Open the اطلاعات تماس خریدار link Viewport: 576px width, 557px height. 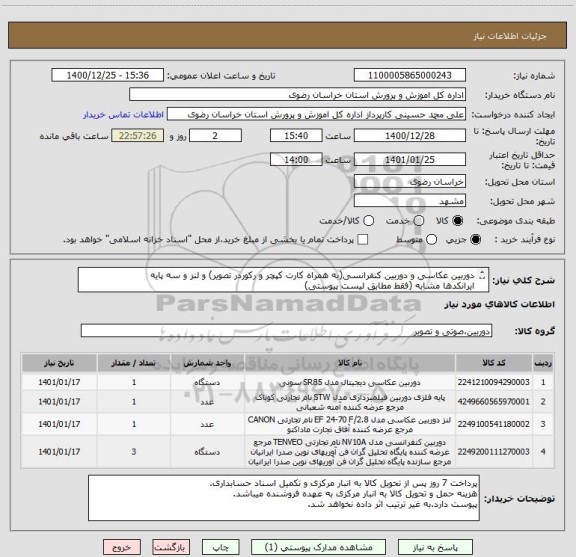click(x=123, y=115)
